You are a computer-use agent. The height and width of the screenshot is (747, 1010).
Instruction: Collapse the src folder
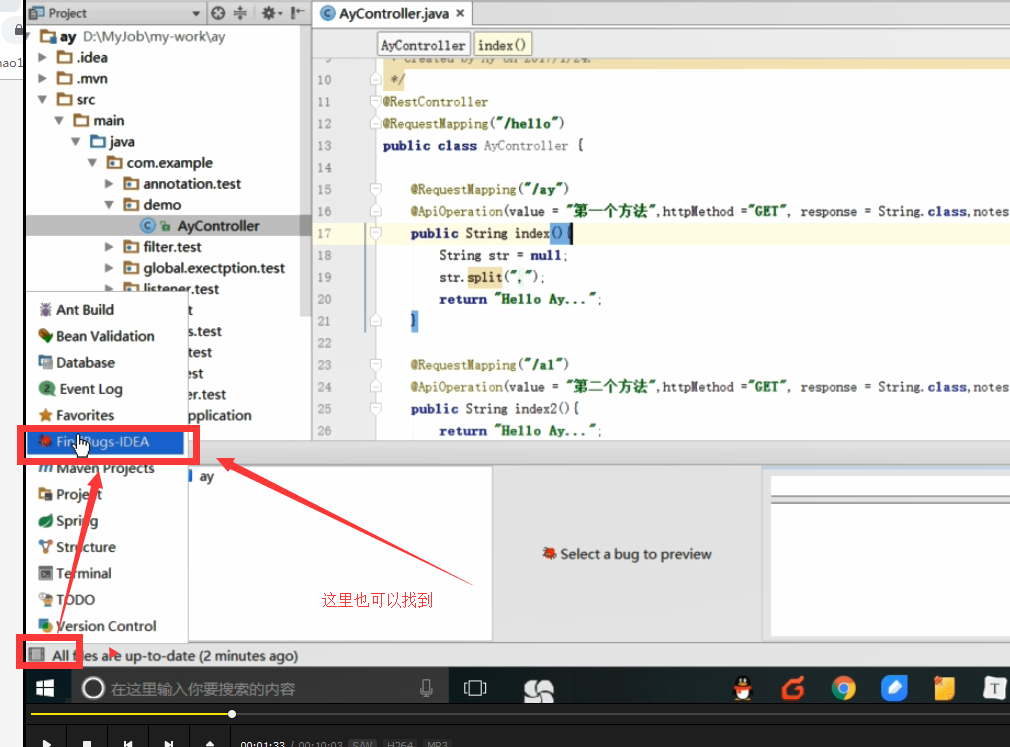42,99
